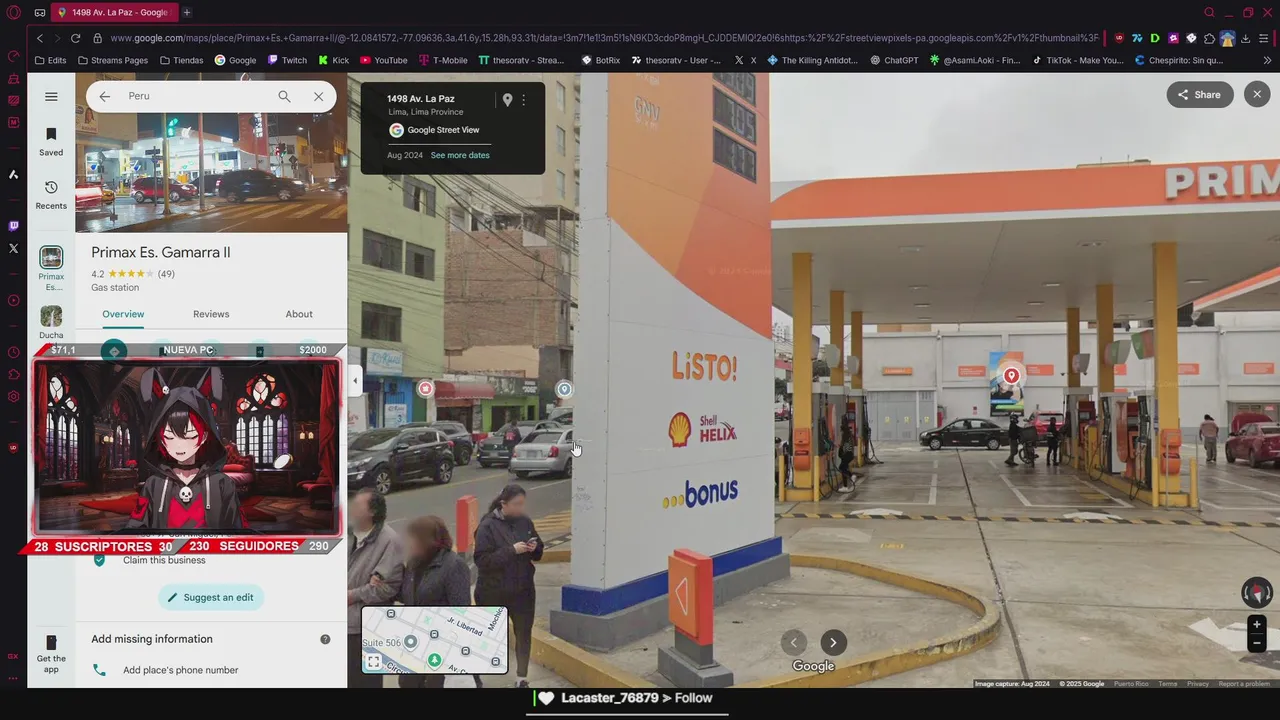The width and height of the screenshot is (1280, 720).
Task: Switch to the Overview tab
Action: [x=123, y=314]
